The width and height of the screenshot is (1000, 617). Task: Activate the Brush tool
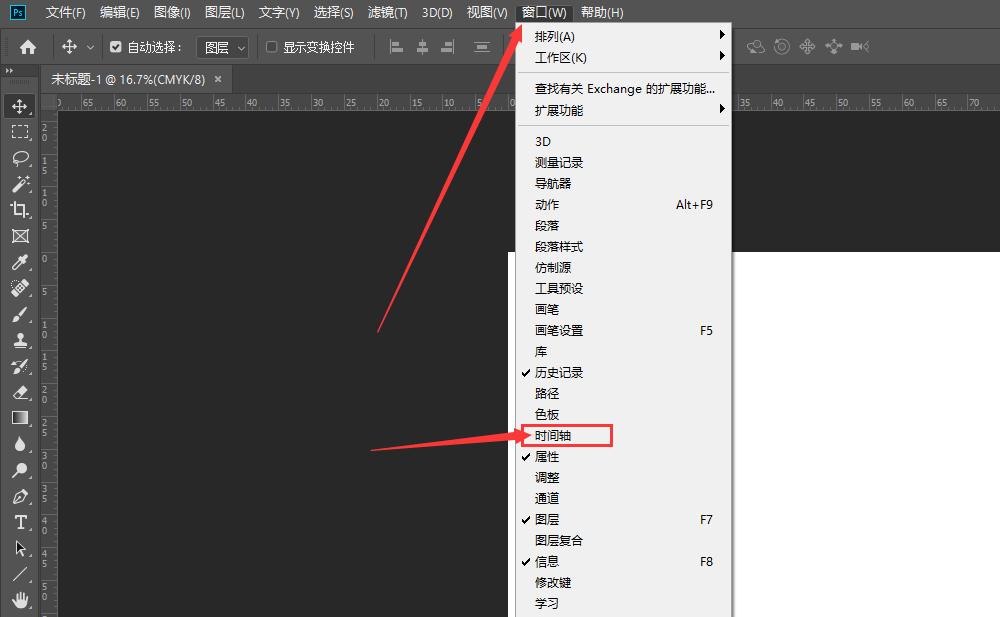pyautogui.click(x=21, y=315)
